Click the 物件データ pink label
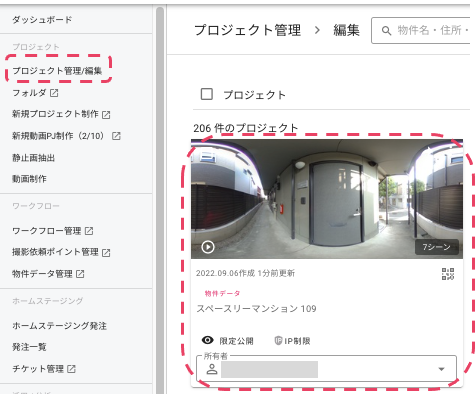Viewport: 475px width, 394px height. click(222, 293)
